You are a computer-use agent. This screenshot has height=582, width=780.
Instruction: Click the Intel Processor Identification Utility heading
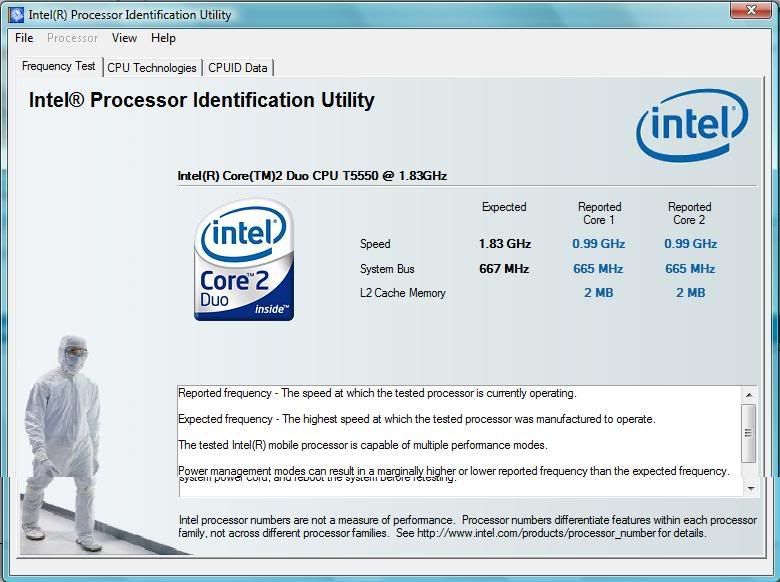point(201,100)
